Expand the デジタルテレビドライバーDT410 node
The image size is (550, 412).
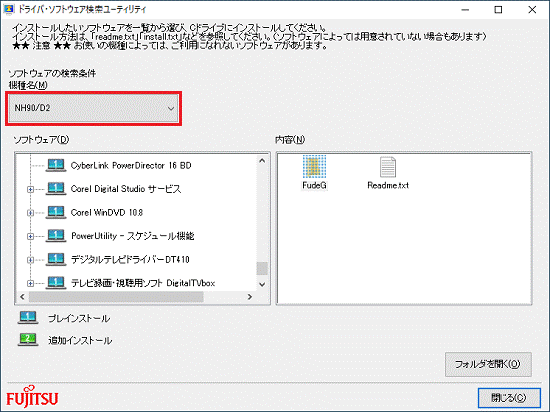30,260
